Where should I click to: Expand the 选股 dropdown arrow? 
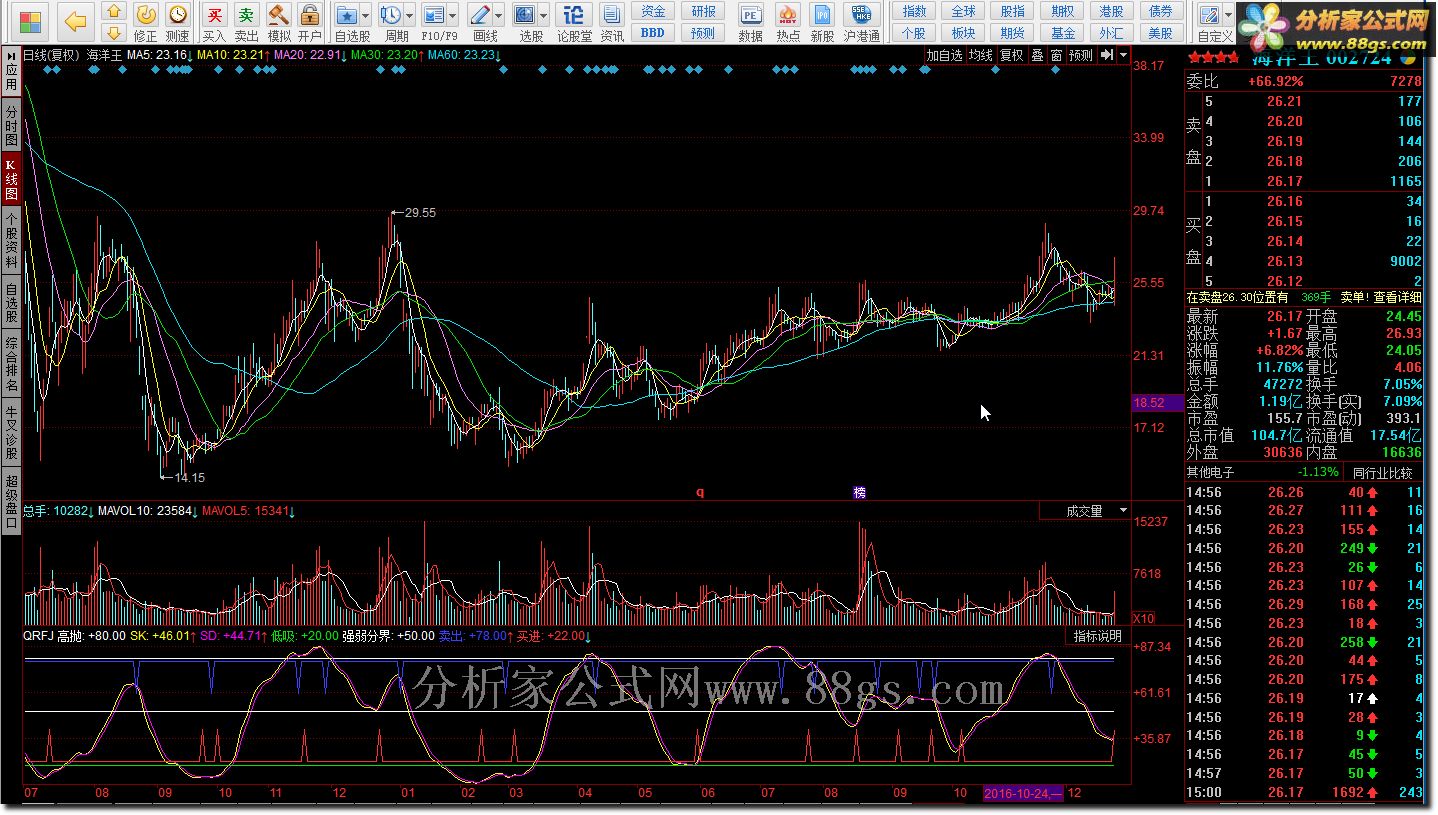coord(544,16)
